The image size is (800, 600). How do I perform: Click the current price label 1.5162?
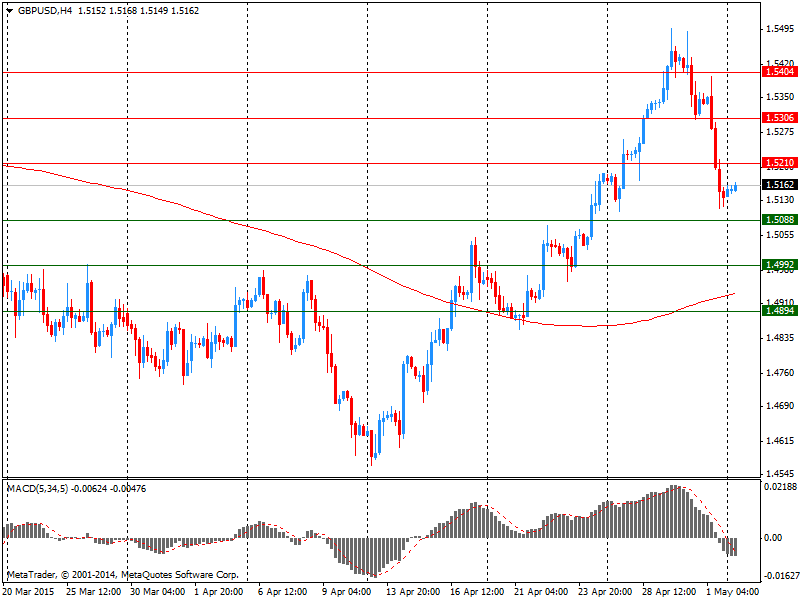780,185
